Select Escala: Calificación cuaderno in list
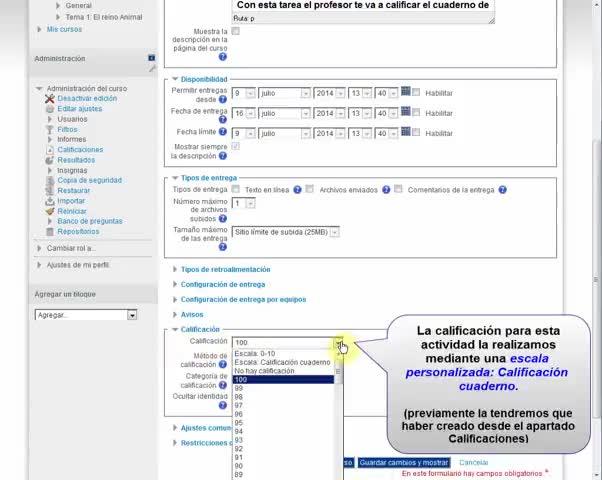Screen dimensions: 602x480 (283, 362)
